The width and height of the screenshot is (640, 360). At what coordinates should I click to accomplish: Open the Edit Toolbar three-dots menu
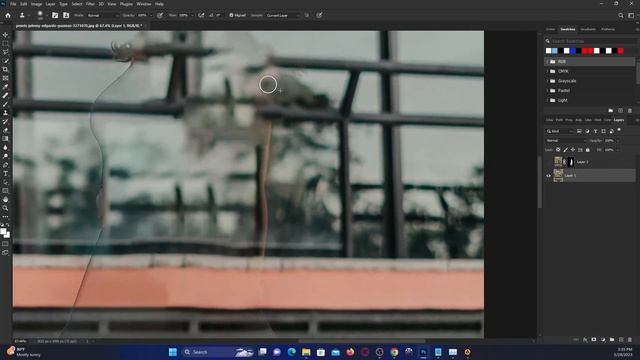(x=5, y=217)
